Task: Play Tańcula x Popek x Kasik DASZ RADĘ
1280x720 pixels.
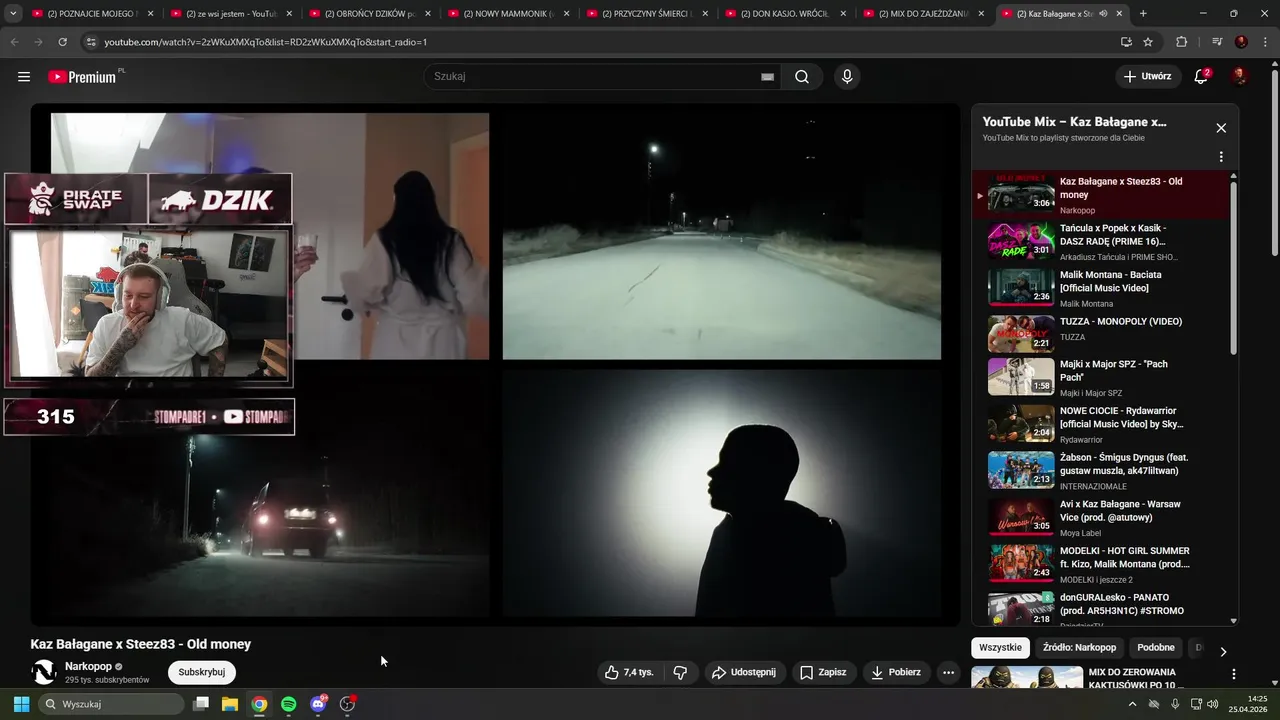Action: tap(1098, 241)
